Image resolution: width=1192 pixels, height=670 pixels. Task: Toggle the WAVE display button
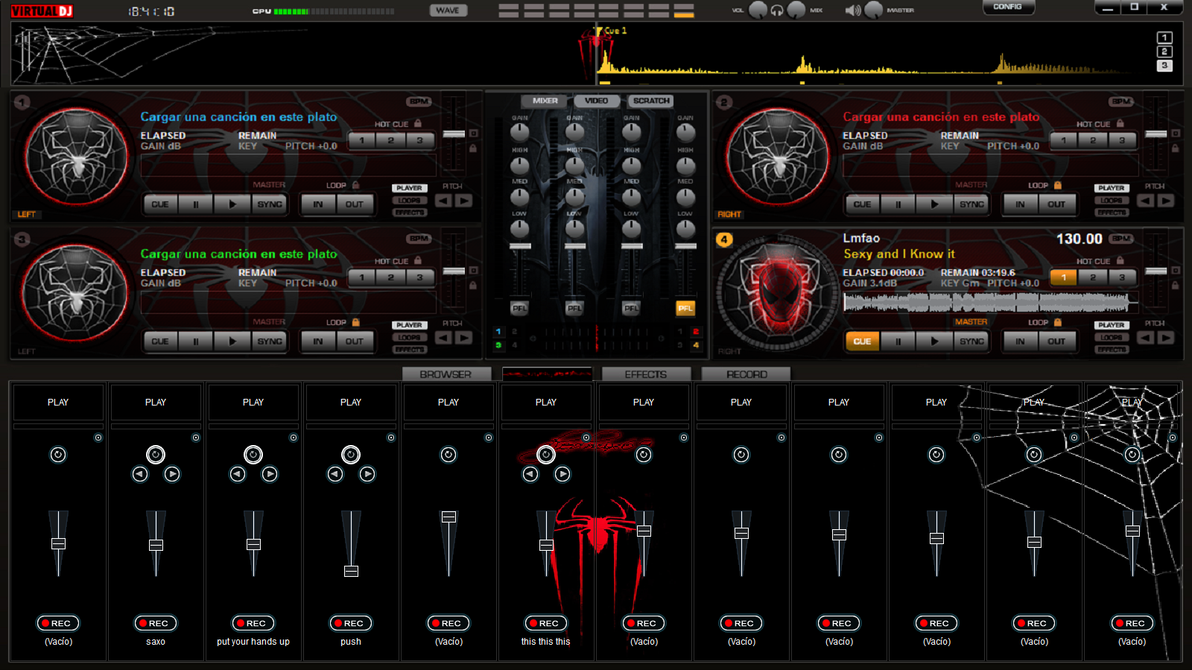pos(448,11)
